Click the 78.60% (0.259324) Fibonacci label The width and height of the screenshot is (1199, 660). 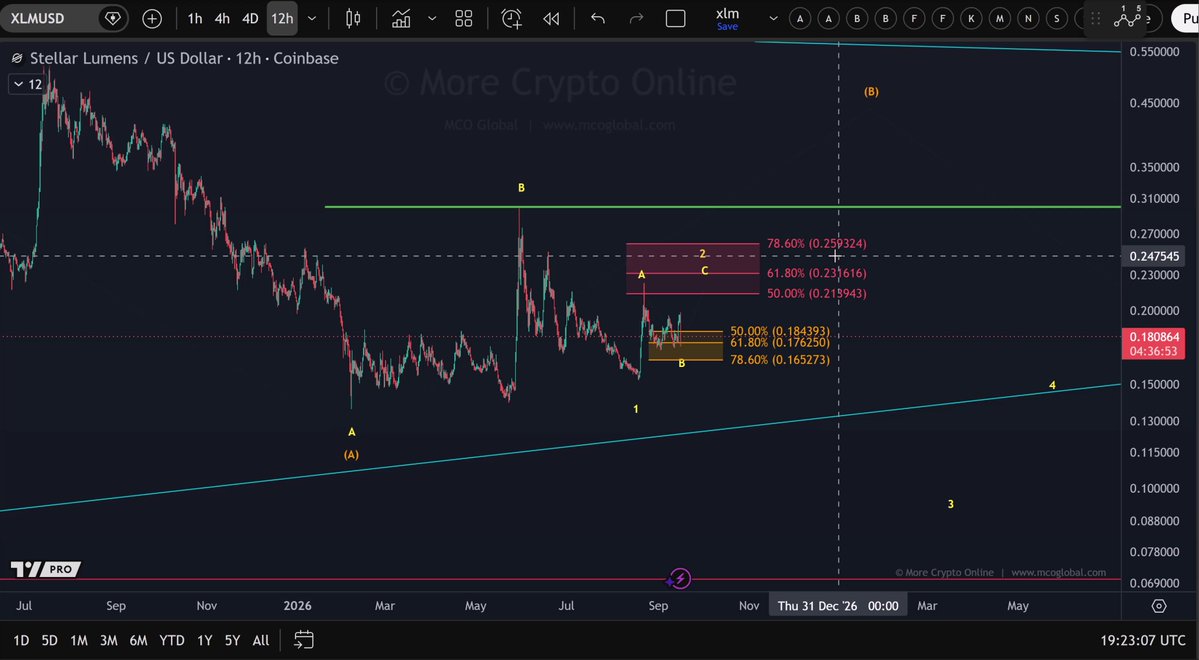(x=817, y=243)
